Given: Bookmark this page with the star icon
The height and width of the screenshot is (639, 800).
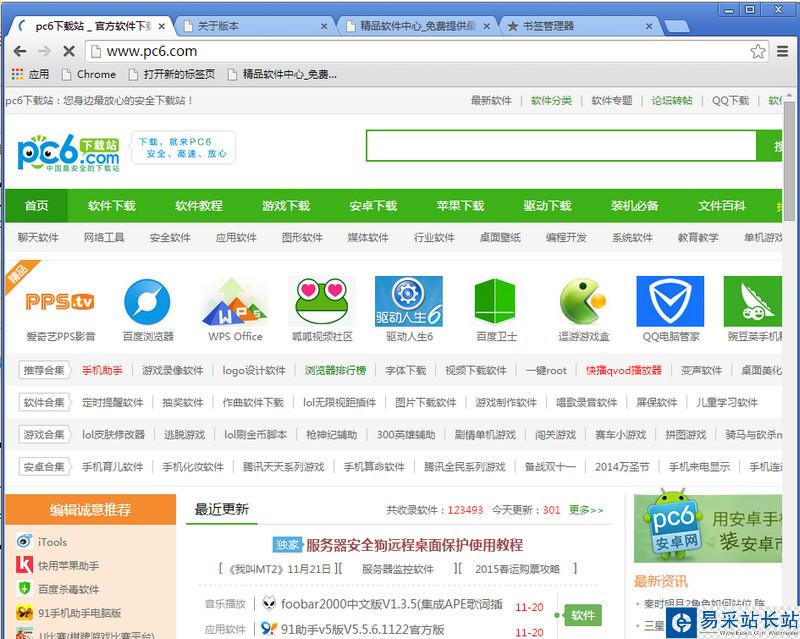Looking at the screenshot, I should click(758, 51).
